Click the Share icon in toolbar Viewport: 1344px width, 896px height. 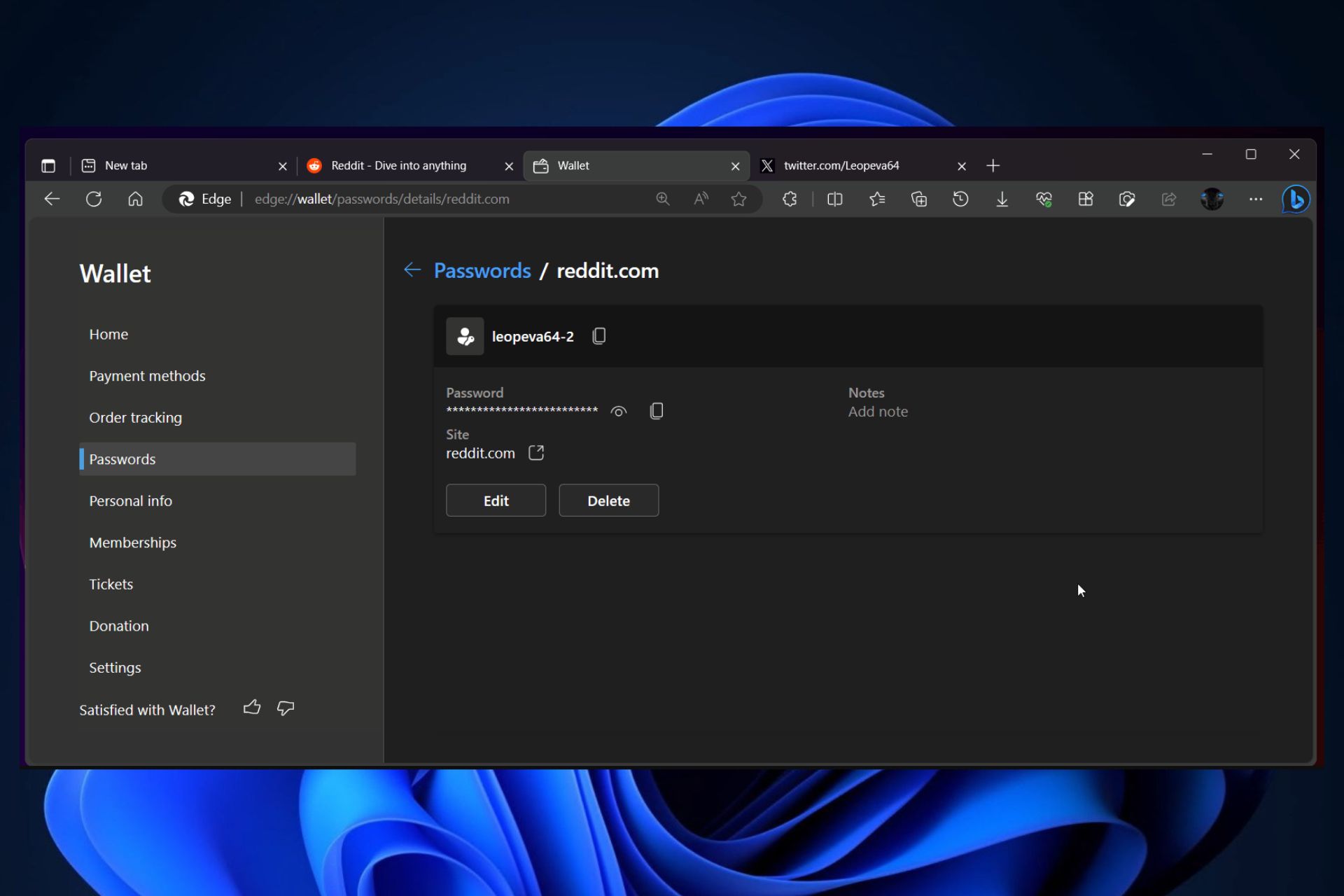[x=1169, y=199]
